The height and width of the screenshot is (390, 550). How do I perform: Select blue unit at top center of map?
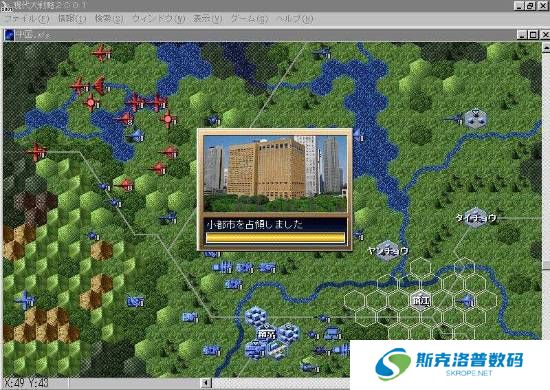click(x=322, y=53)
